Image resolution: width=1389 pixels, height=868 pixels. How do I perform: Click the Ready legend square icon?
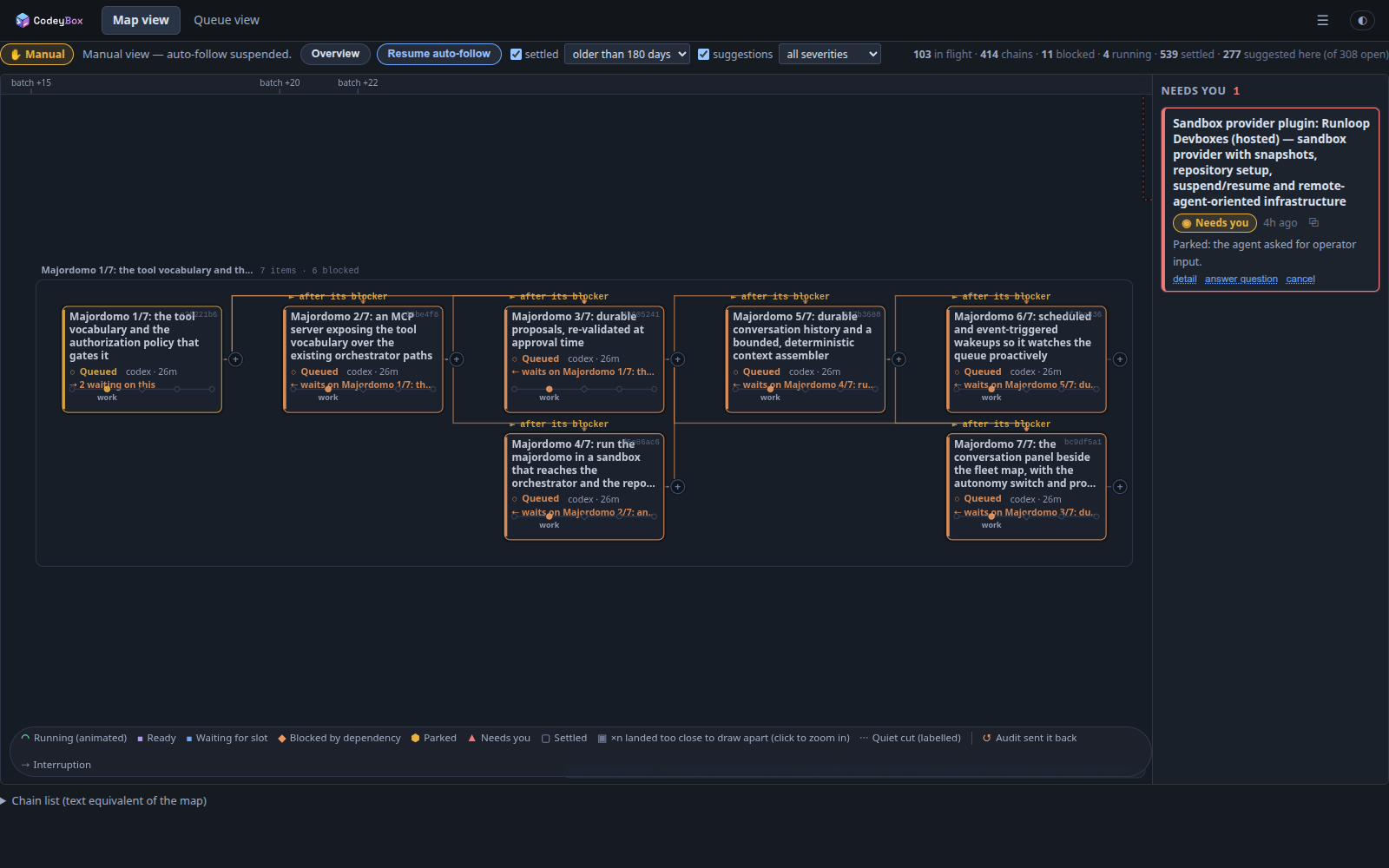(x=140, y=739)
